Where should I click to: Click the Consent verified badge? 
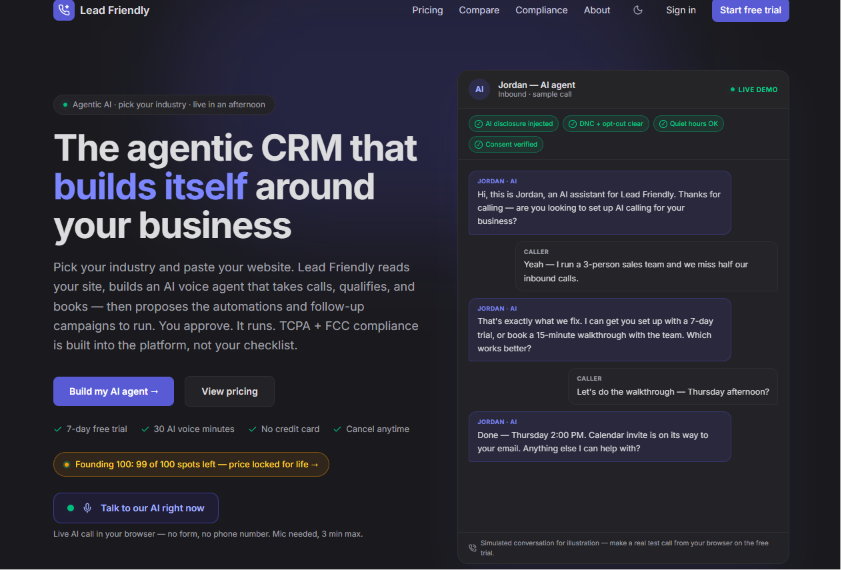point(506,145)
